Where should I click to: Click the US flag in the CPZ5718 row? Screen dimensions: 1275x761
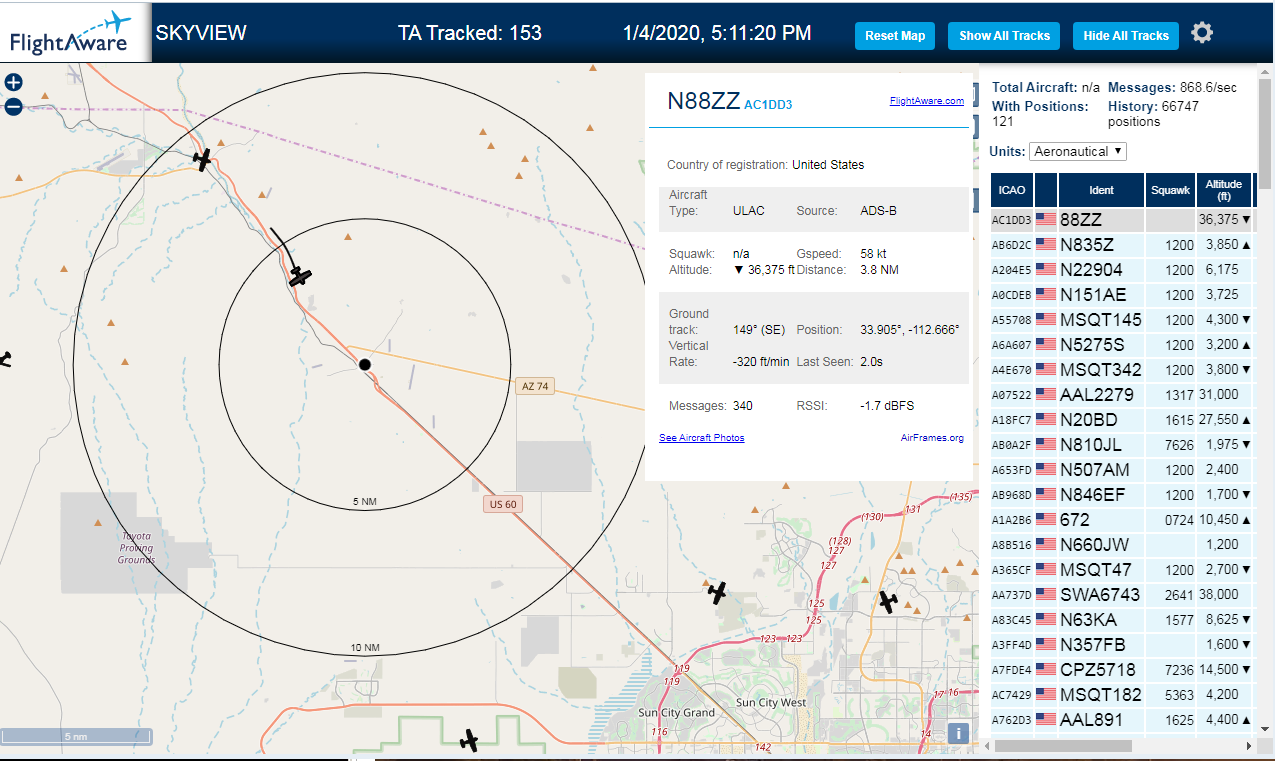[1046, 669]
